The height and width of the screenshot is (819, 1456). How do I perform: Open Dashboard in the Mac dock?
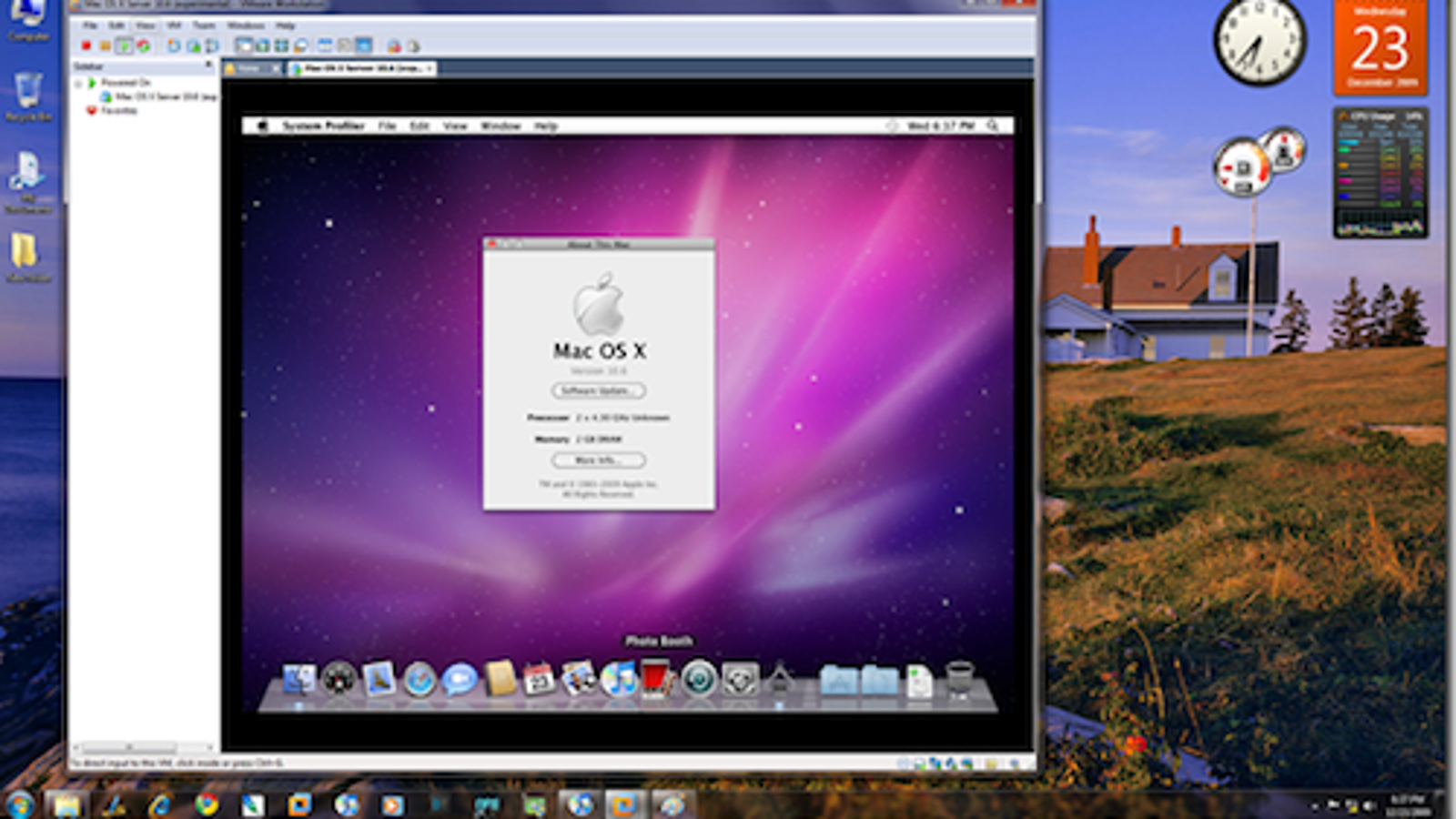[339, 679]
